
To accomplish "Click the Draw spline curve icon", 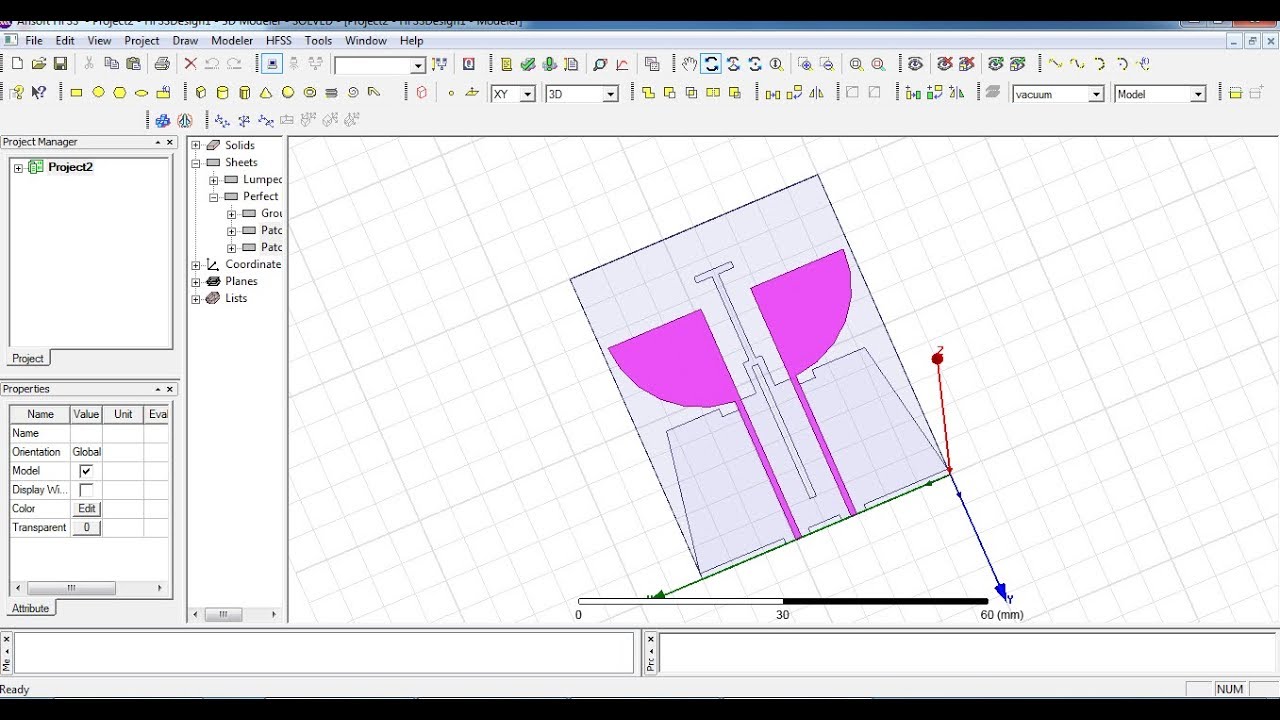I will [1076, 64].
